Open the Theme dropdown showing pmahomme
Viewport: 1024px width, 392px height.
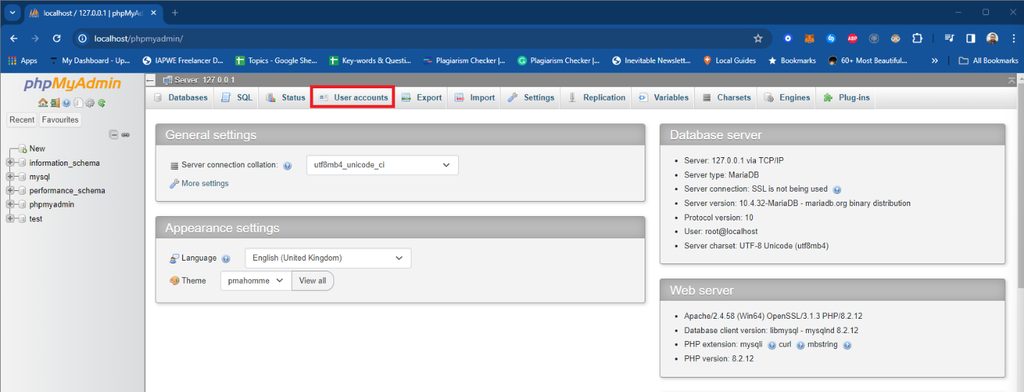pos(256,280)
